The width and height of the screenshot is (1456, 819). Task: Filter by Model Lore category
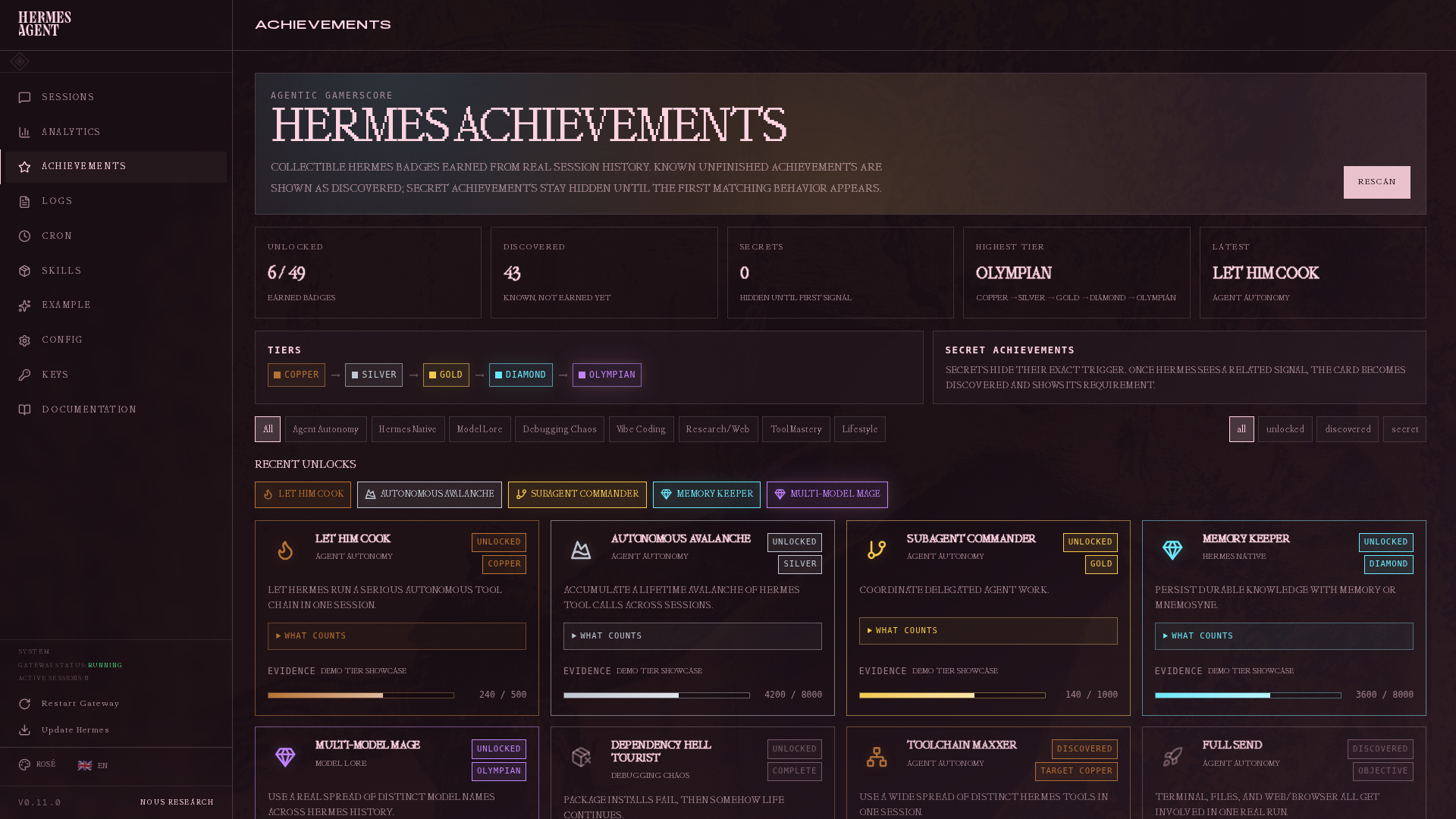tap(480, 429)
